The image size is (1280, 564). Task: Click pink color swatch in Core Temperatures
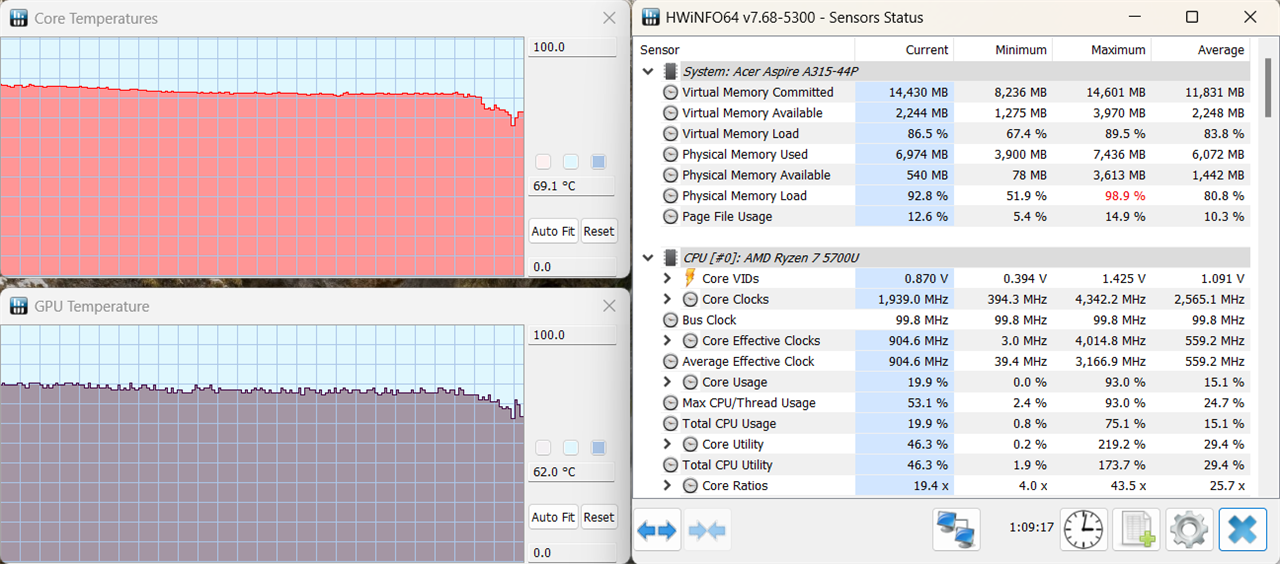543,162
